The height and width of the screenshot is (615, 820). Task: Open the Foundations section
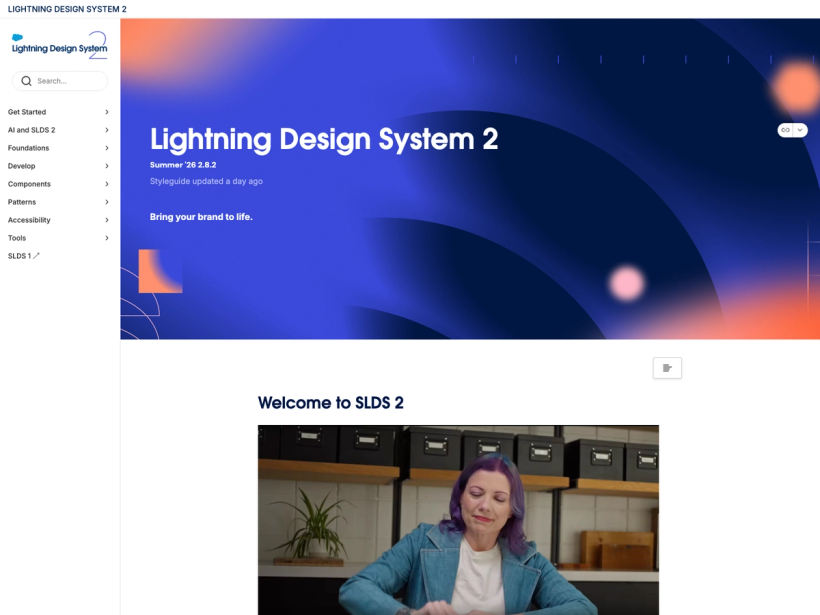(28, 148)
